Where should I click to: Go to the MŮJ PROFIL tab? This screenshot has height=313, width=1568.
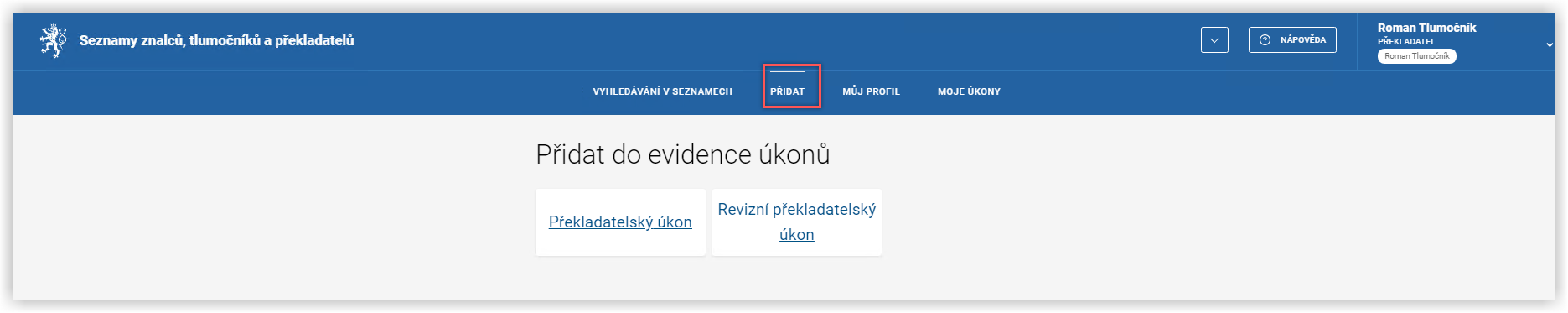point(871,91)
